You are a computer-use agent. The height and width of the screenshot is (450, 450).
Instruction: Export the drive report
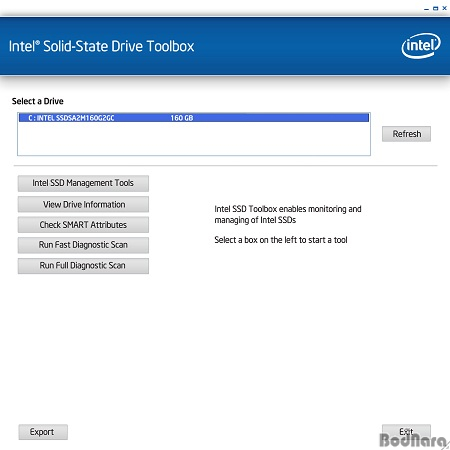pyautogui.click(x=43, y=432)
